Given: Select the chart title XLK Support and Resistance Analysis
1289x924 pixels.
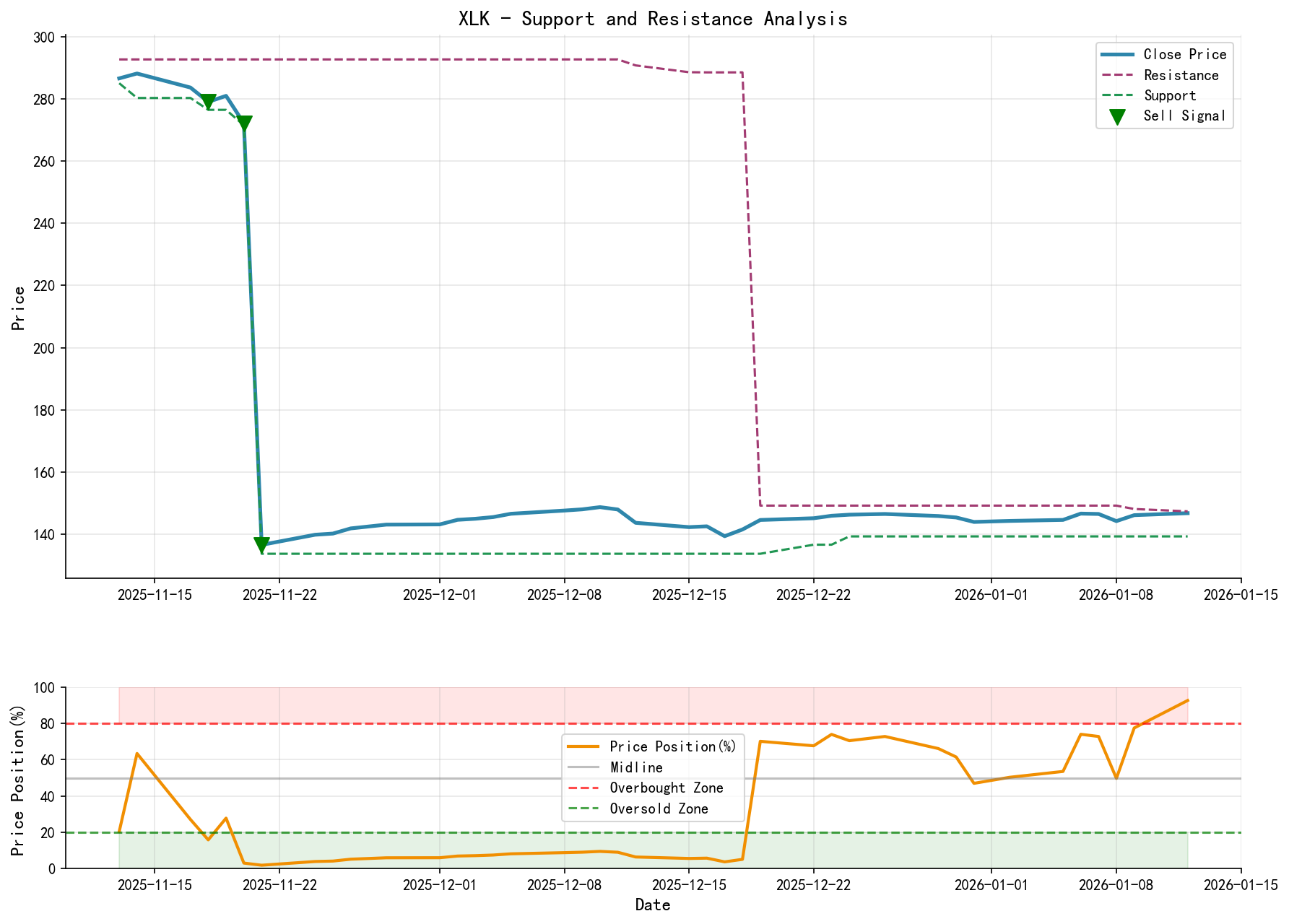Looking at the screenshot, I should [653, 19].
